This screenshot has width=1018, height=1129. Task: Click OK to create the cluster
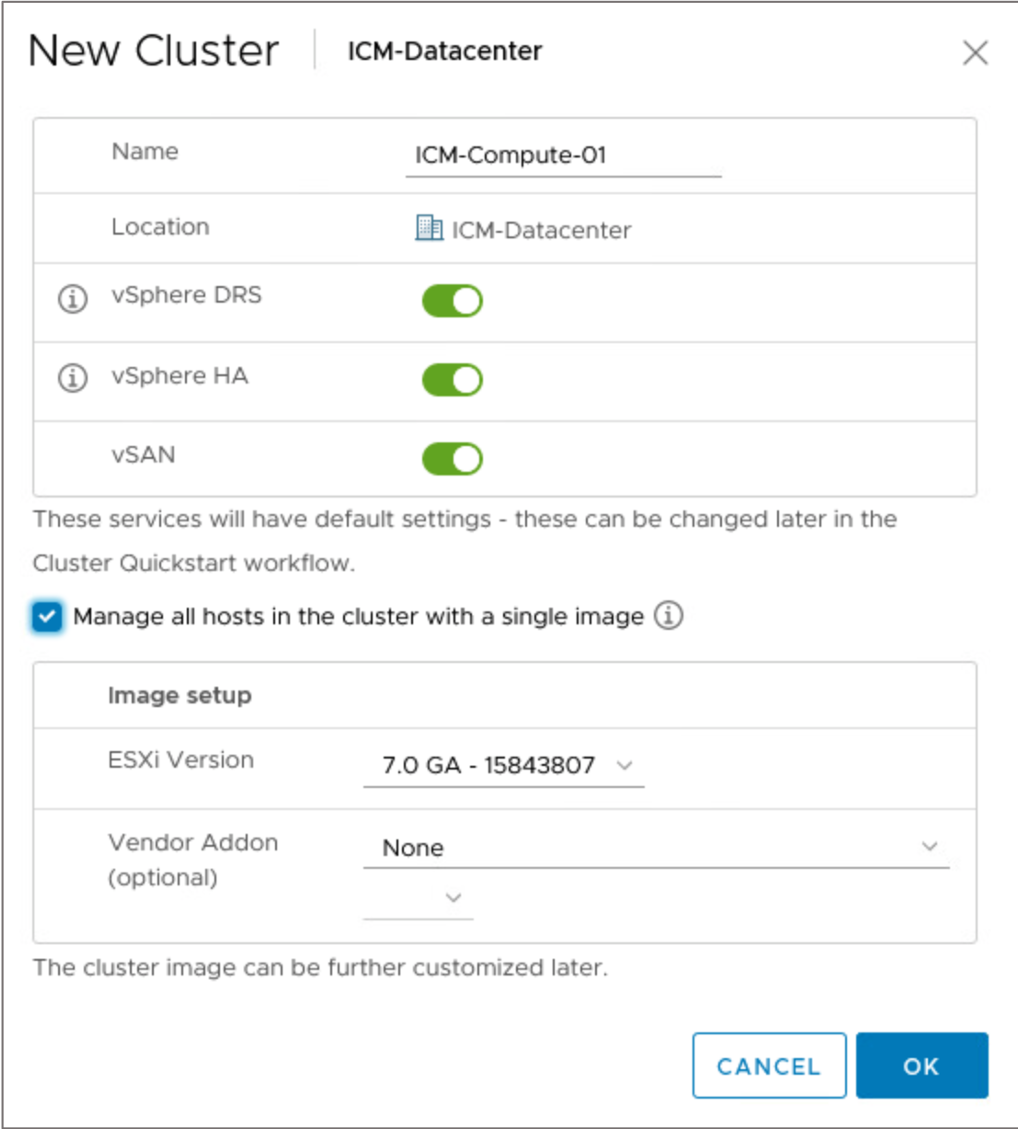[x=922, y=1066]
